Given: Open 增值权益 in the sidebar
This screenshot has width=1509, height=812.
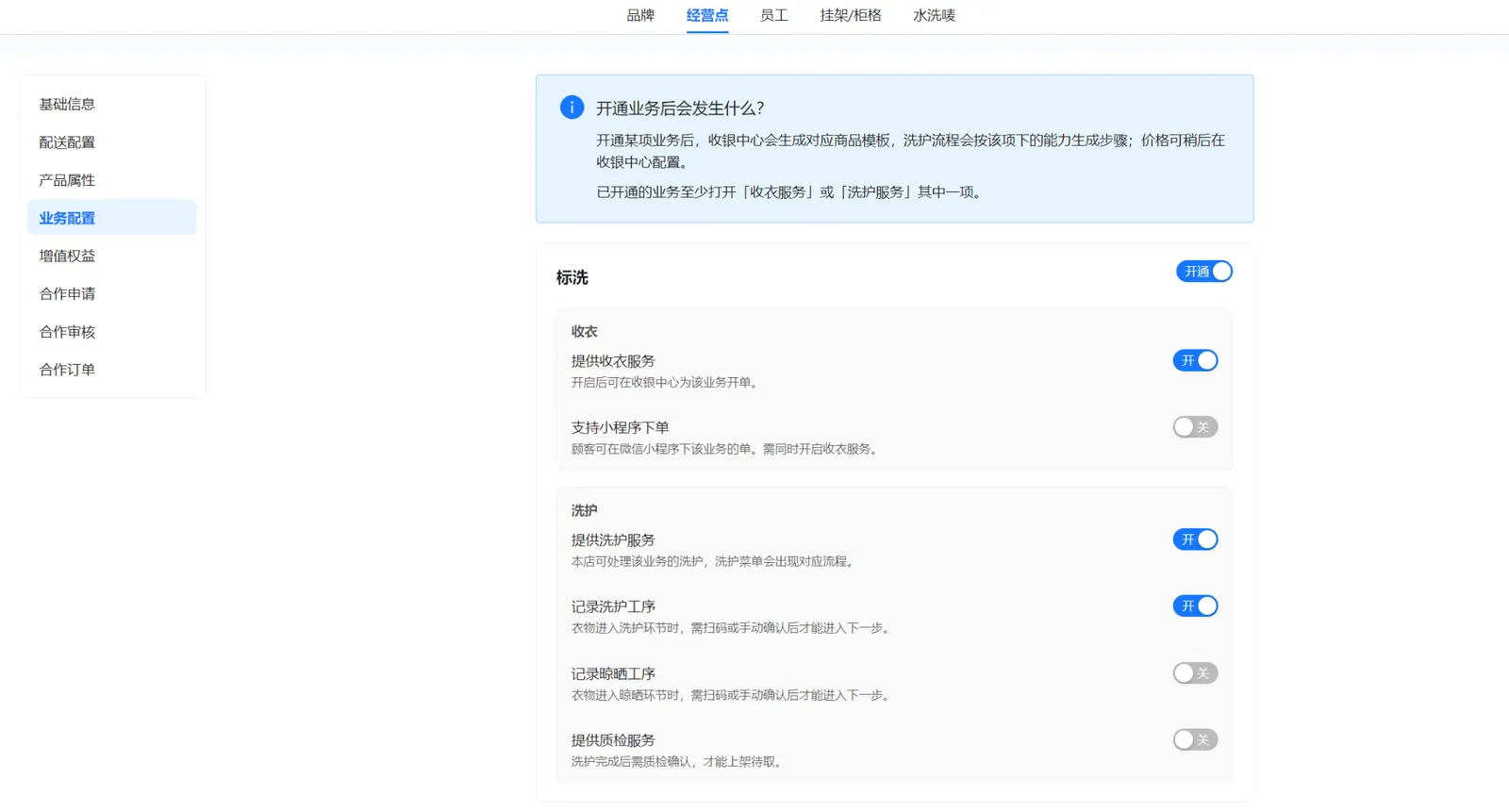Looking at the screenshot, I should (x=112, y=256).
